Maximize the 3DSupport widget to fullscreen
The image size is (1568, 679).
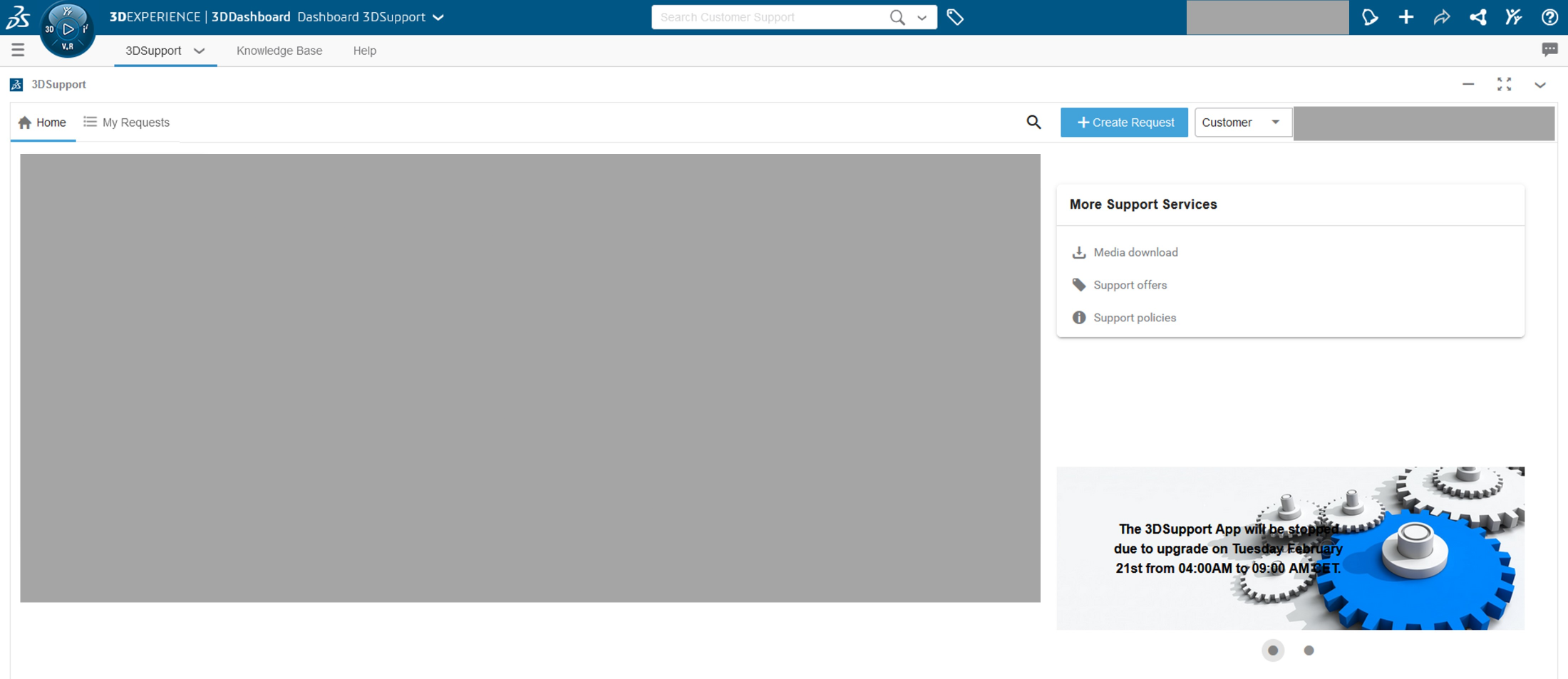pos(1504,84)
